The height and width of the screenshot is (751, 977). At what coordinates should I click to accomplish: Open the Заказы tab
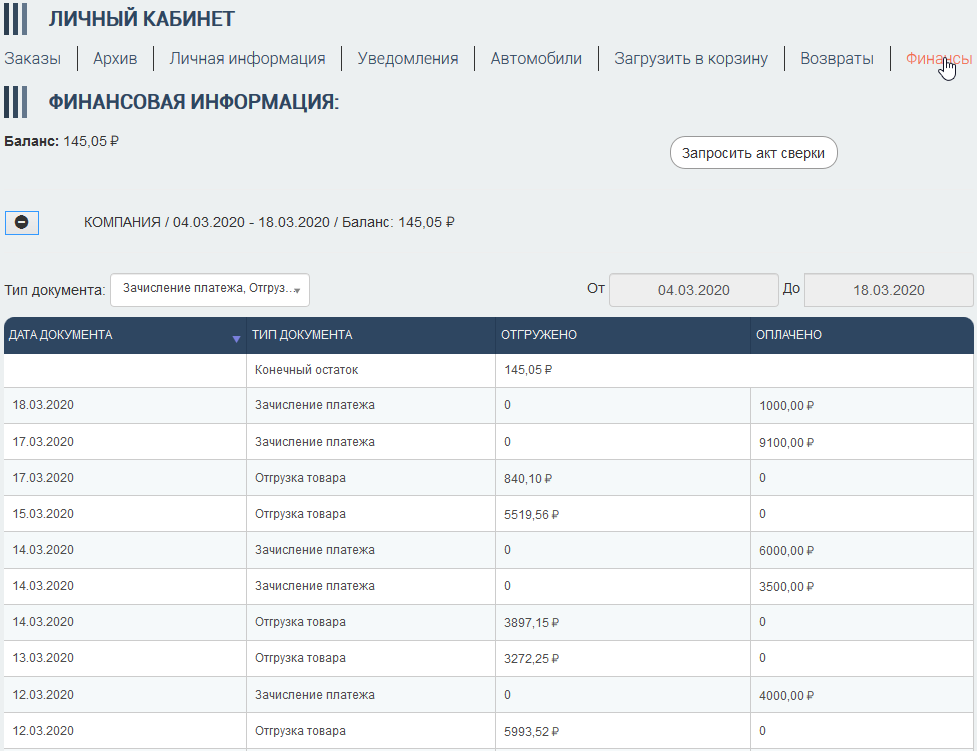pyautogui.click(x=32, y=59)
